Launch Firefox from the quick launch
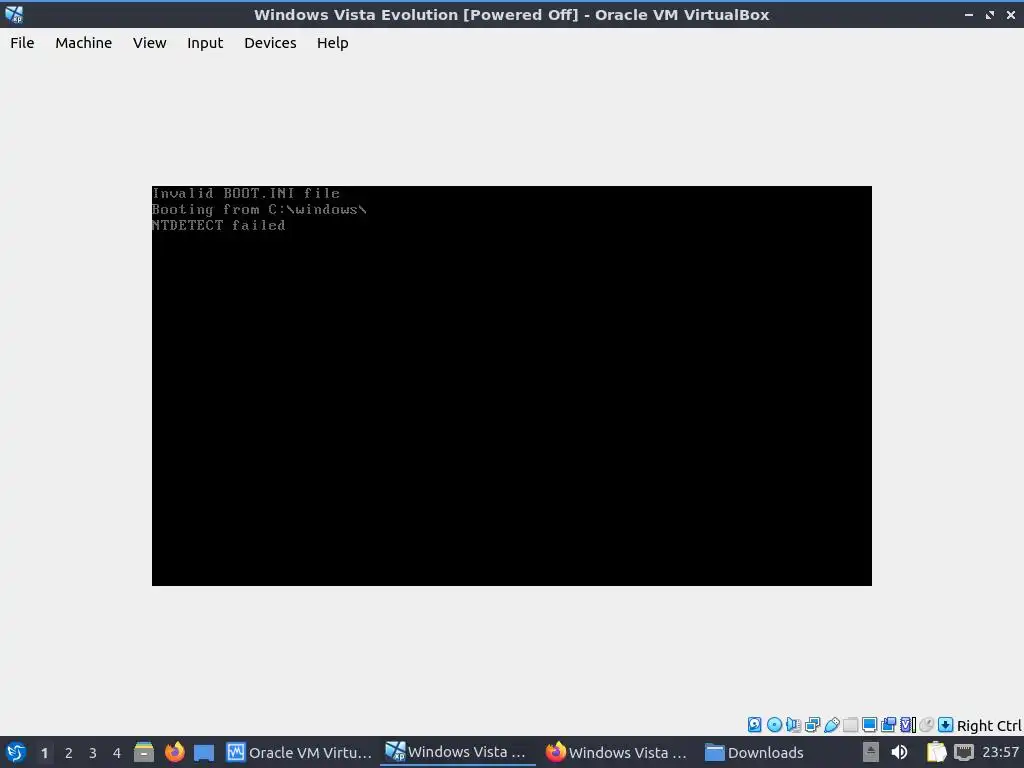The width and height of the screenshot is (1024, 768). pyautogui.click(x=174, y=752)
